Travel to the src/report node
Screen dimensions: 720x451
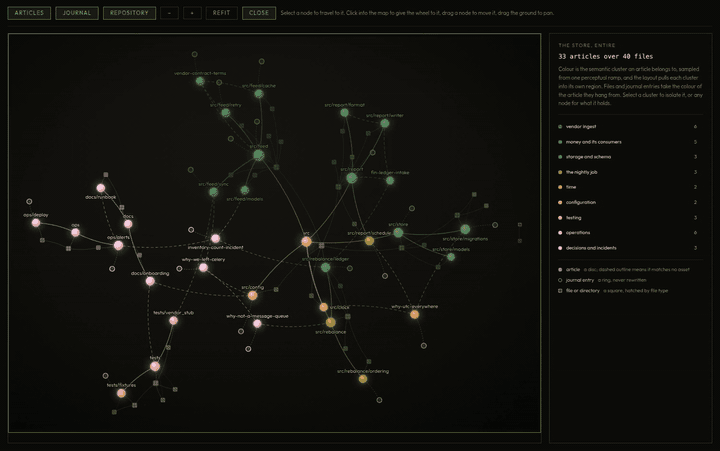(352, 178)
